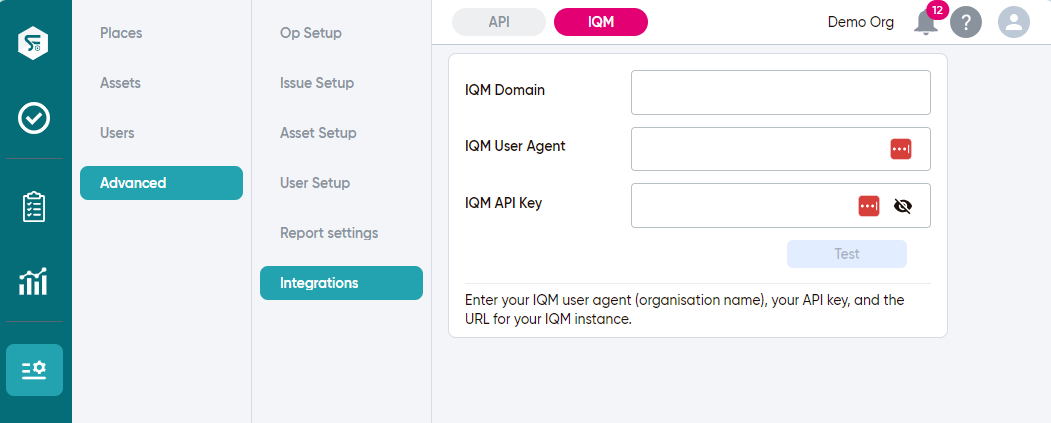Screen dimensions: 1051x423
Task: Select the settings list gear sidebar icon
Action: (34, 370)
